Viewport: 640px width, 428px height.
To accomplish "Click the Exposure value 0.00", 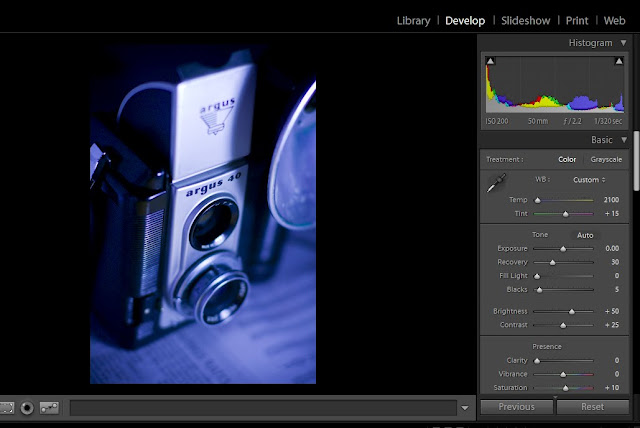I will [612, 248].
